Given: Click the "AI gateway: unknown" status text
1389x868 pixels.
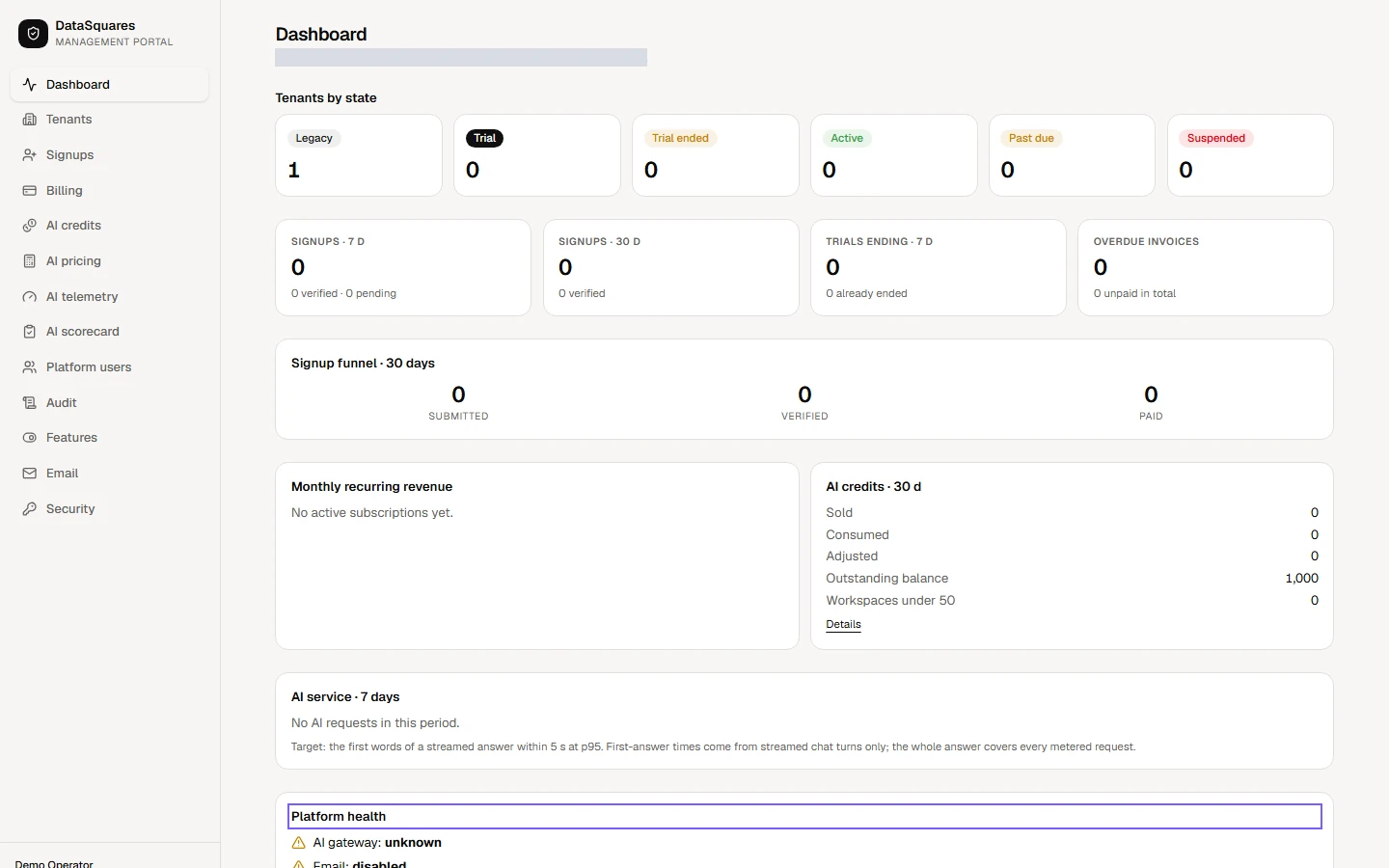Looking at the screenshot, I should click(377, 843).
